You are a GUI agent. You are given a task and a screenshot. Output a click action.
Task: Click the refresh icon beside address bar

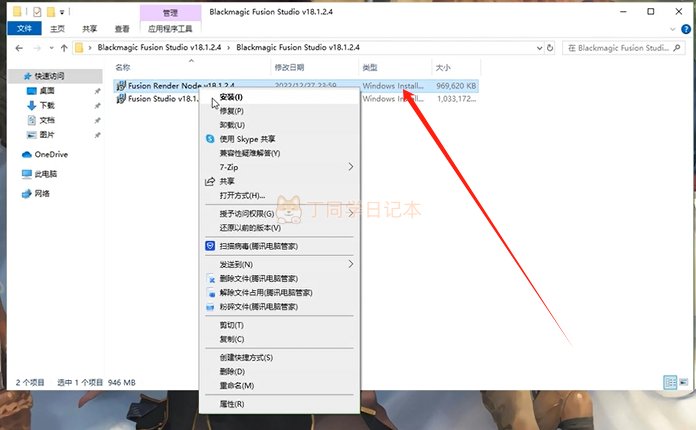(550, 47)
